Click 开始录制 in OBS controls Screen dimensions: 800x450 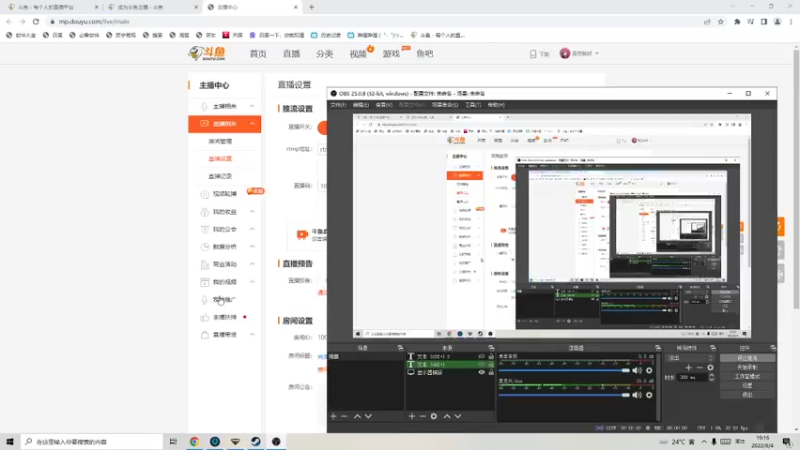coord(747,367)
